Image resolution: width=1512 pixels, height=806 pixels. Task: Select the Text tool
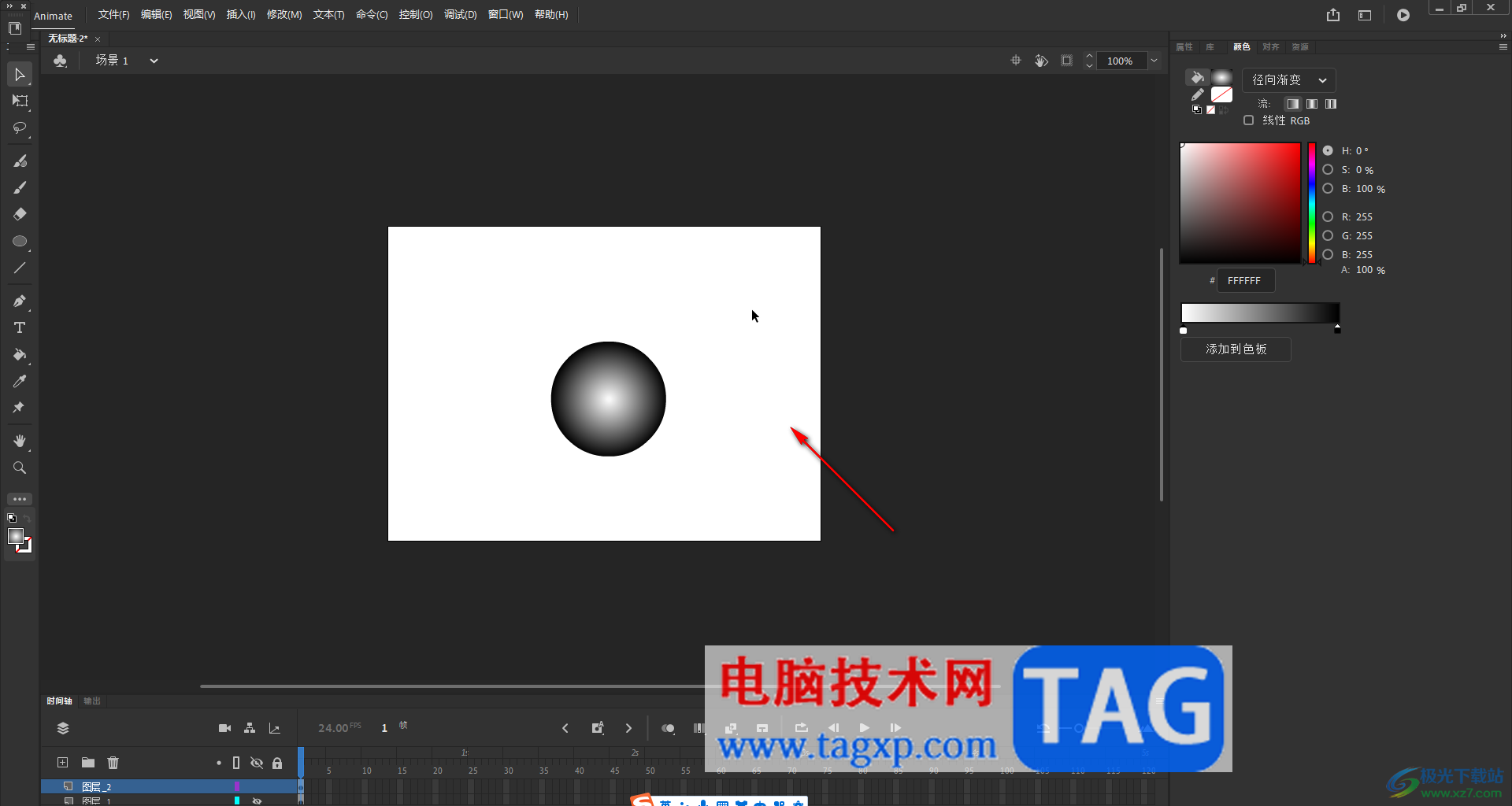coord(20,327)
